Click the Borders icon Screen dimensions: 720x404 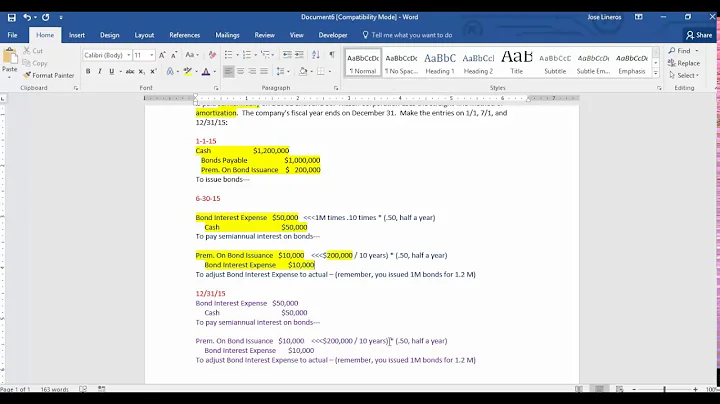[x=321, y=72]
